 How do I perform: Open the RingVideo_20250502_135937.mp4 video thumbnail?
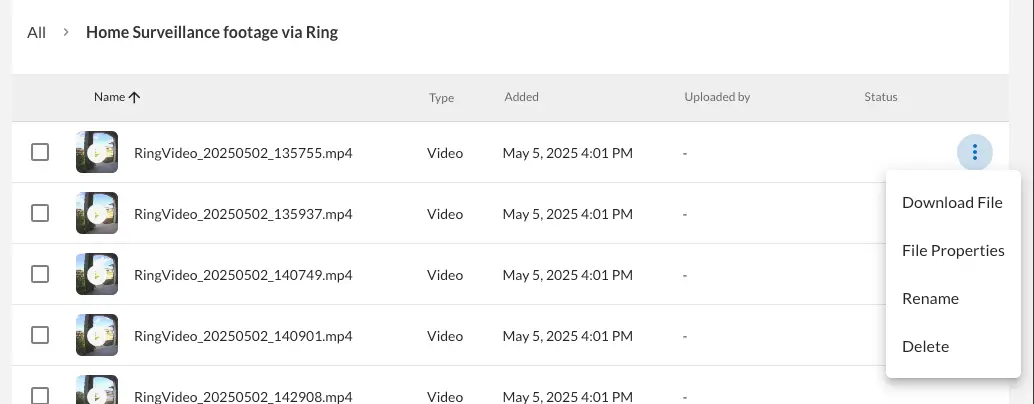point(97,214)
